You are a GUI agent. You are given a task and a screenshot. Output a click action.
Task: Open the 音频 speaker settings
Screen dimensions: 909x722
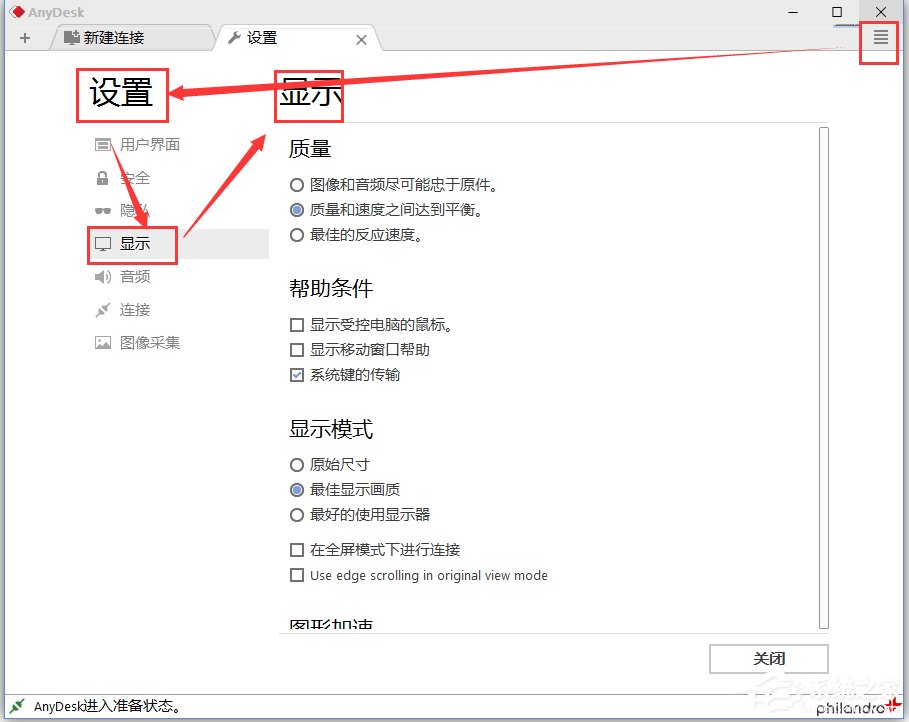(135, 277)
